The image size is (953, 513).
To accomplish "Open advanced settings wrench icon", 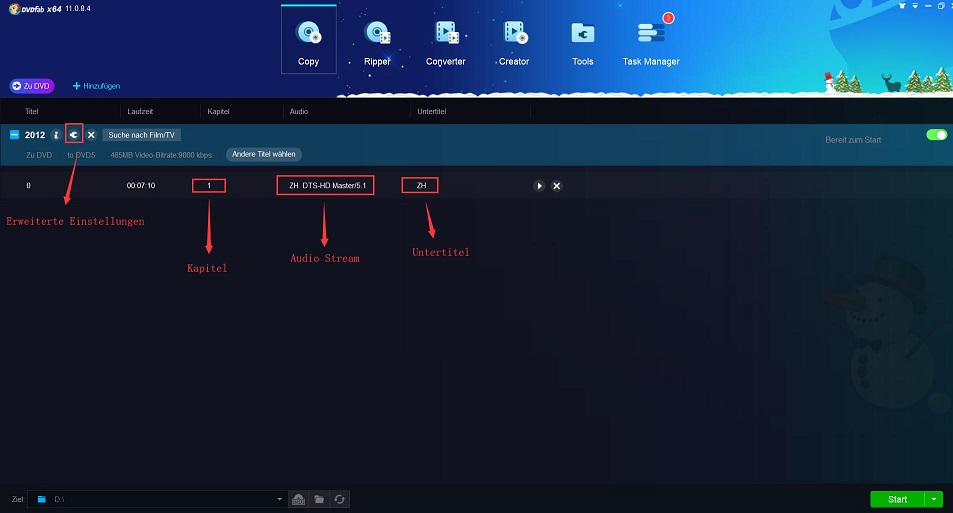I will [x=73, y=135].
